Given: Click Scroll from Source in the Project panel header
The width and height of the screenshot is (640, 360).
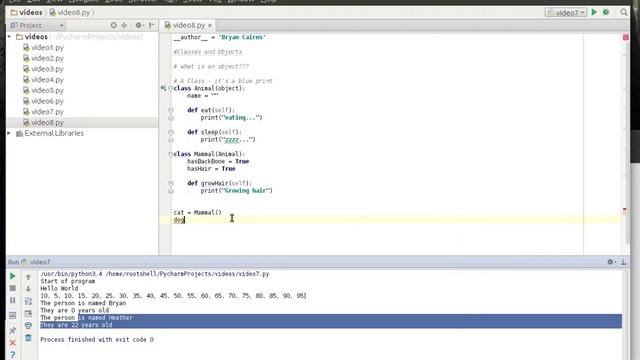Looking at the screenshot, I should (113, 25).
